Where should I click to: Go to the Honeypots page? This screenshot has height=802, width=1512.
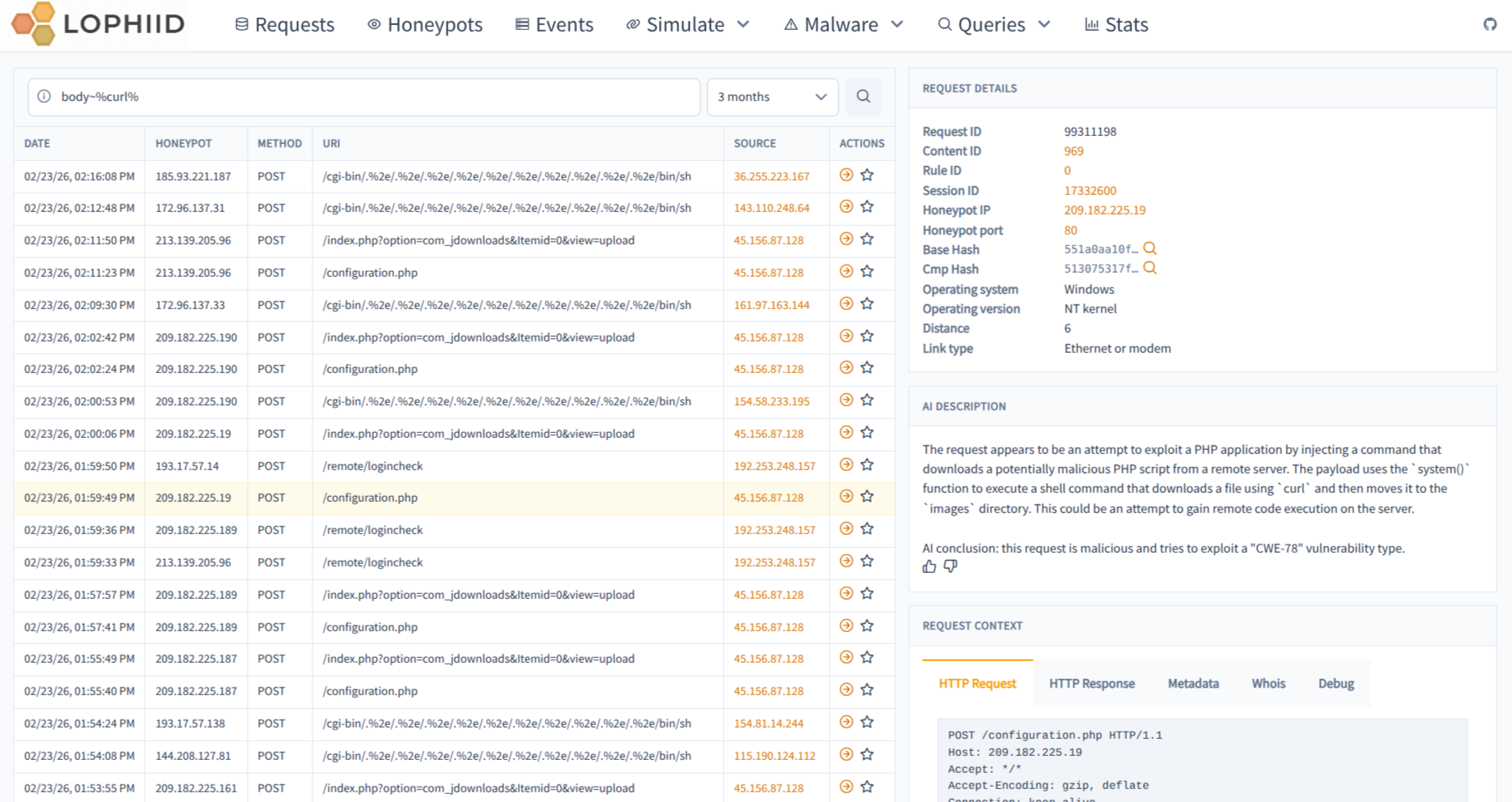coord(425,24)
